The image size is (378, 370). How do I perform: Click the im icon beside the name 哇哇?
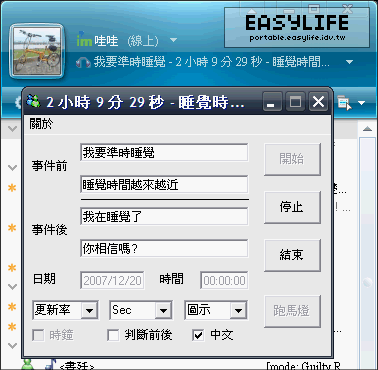tap(84, 40)
